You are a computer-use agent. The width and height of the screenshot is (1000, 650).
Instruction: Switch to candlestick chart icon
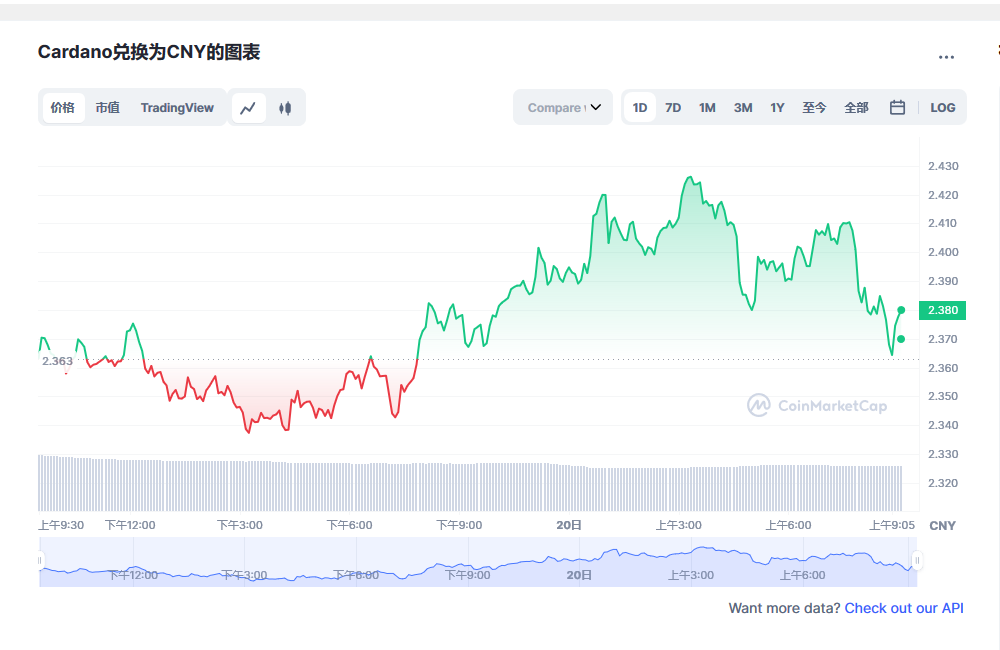click(x=285, y=108)
